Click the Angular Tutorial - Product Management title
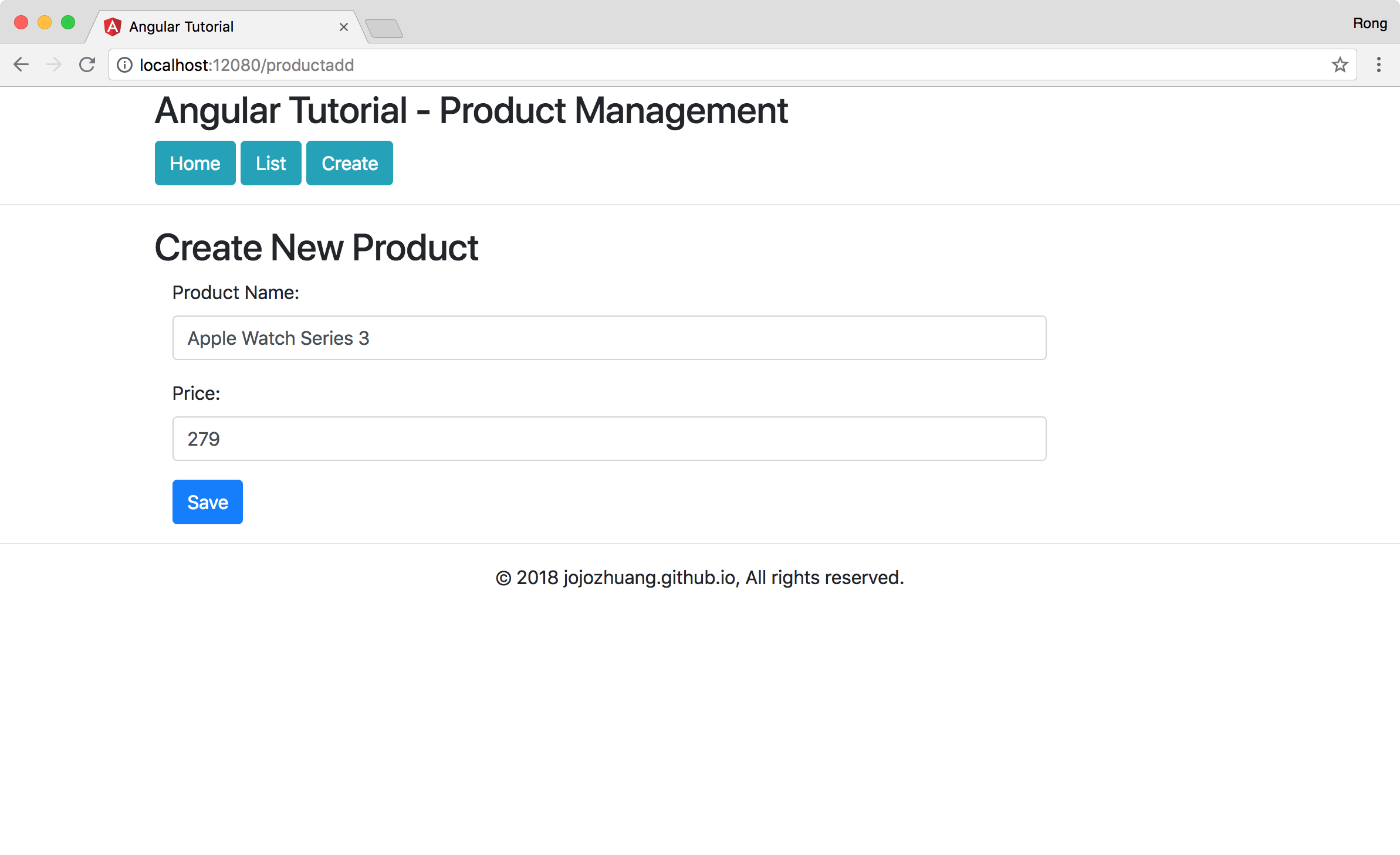This screenshot has height=855, width=1400. (471, 111)
